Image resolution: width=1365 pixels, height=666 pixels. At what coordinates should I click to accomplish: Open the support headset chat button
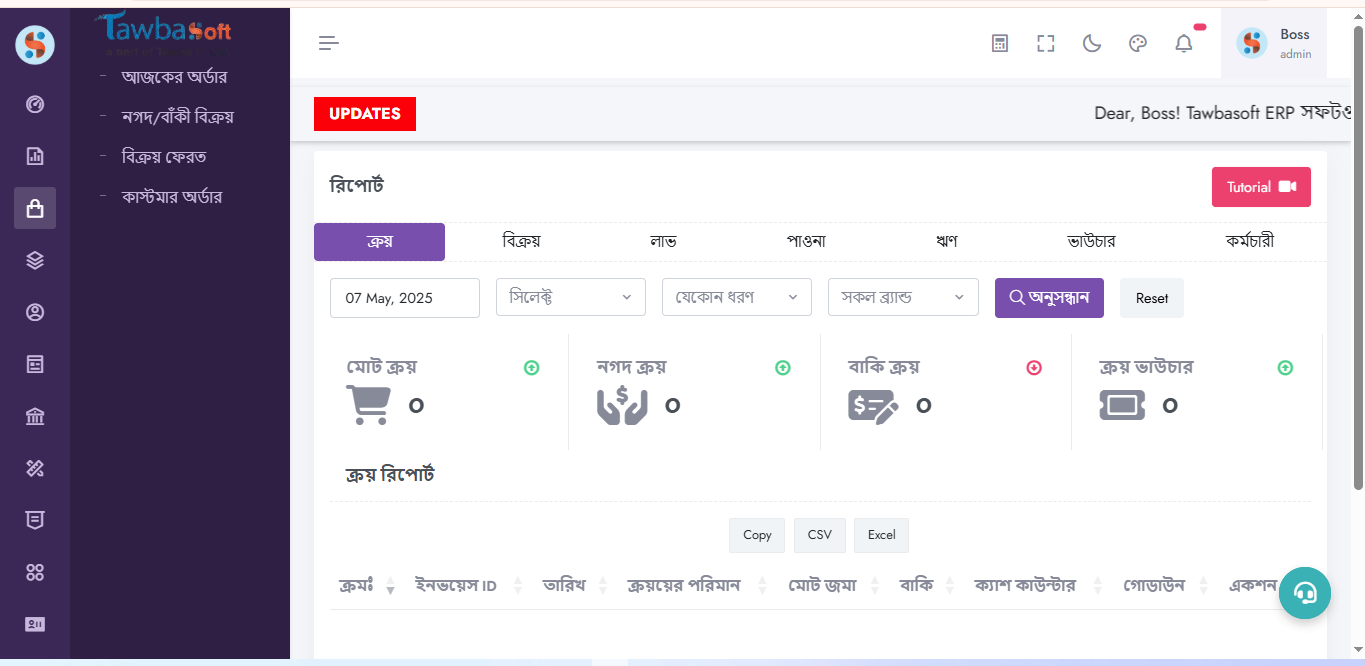click(1304, 593)
